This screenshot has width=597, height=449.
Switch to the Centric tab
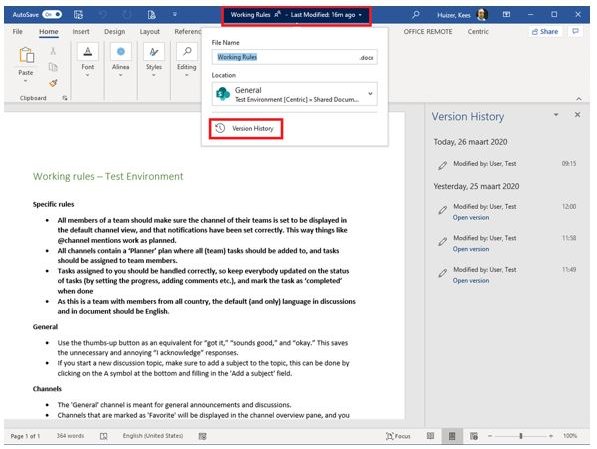[x=478, y=31]
